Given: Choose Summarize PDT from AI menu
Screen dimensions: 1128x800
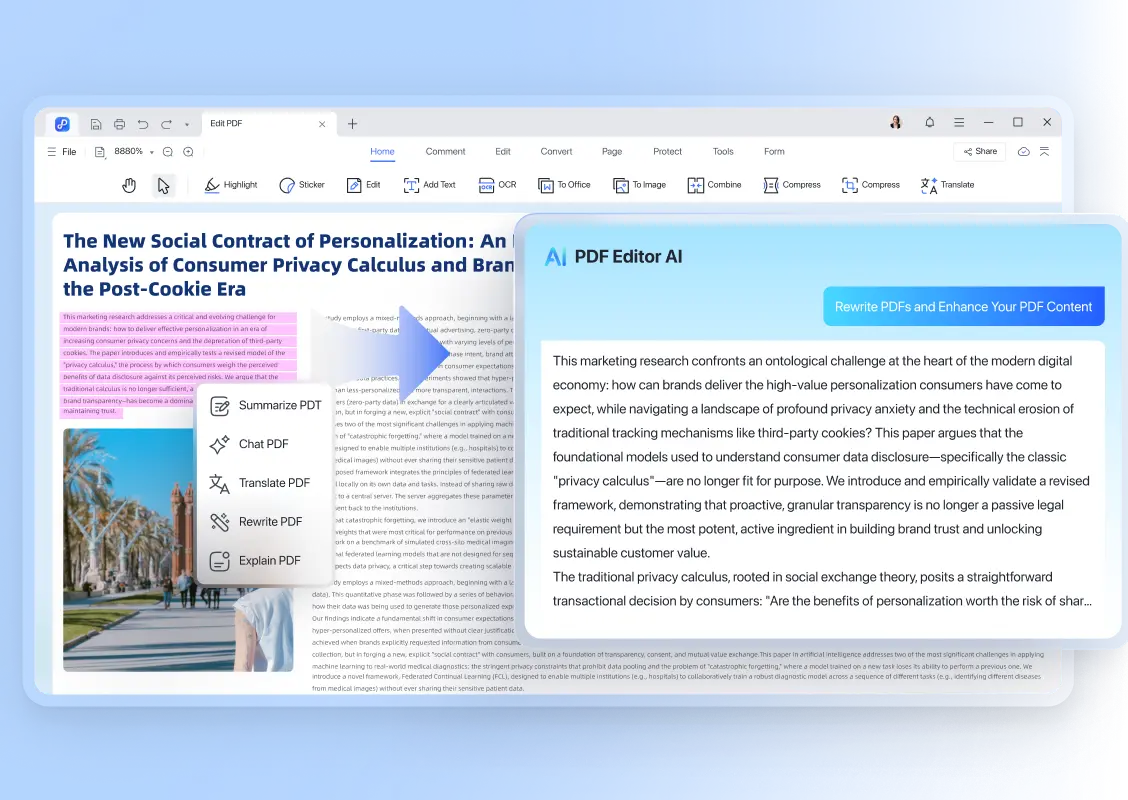Looking at the screenshot, I should pyautogui.click(x=265, y=406).
